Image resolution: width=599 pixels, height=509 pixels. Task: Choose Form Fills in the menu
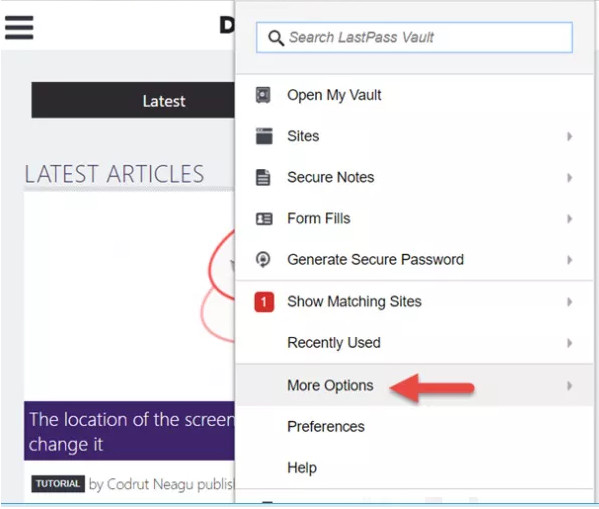pos(414,219)
